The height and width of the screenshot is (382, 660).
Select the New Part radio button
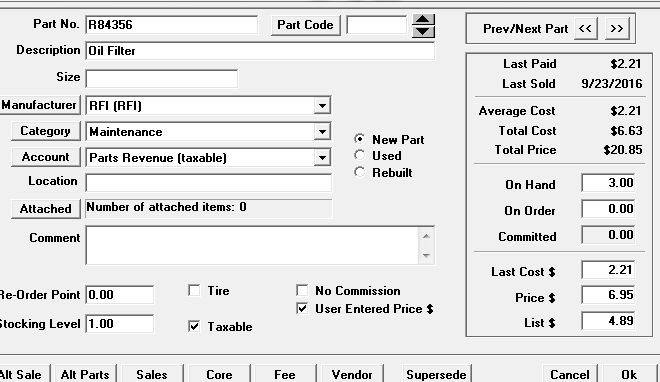coord(359,139)
